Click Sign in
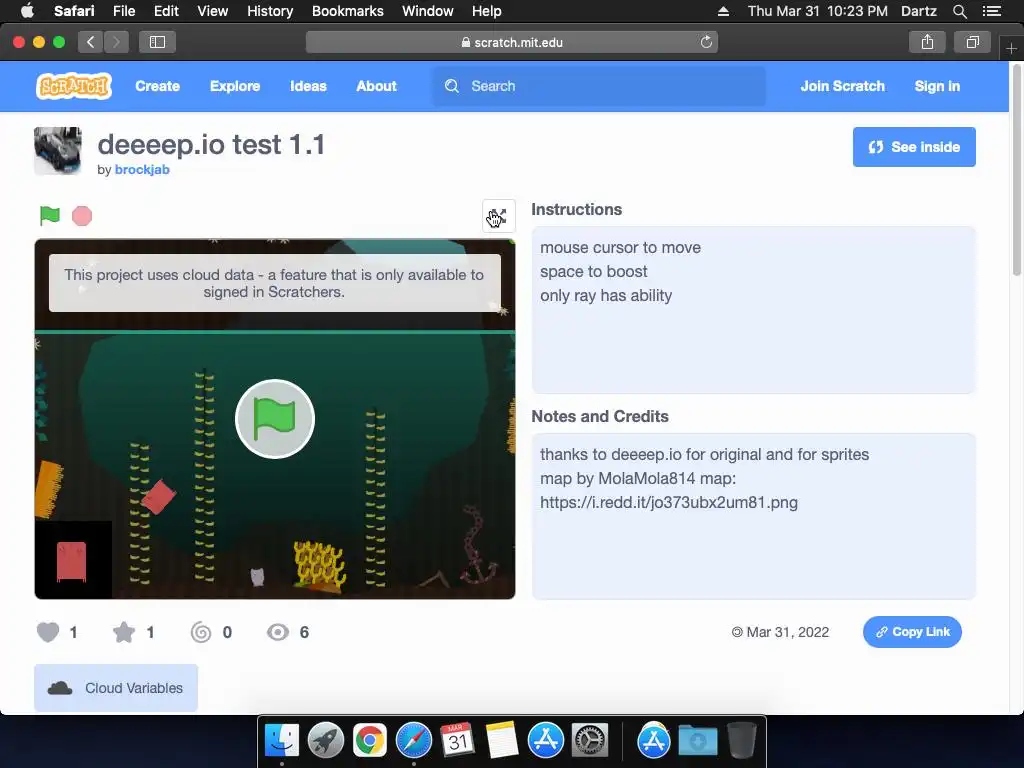Image resolution: width=1024 pixels, height=768 pixels. click(x=937, y=86)
